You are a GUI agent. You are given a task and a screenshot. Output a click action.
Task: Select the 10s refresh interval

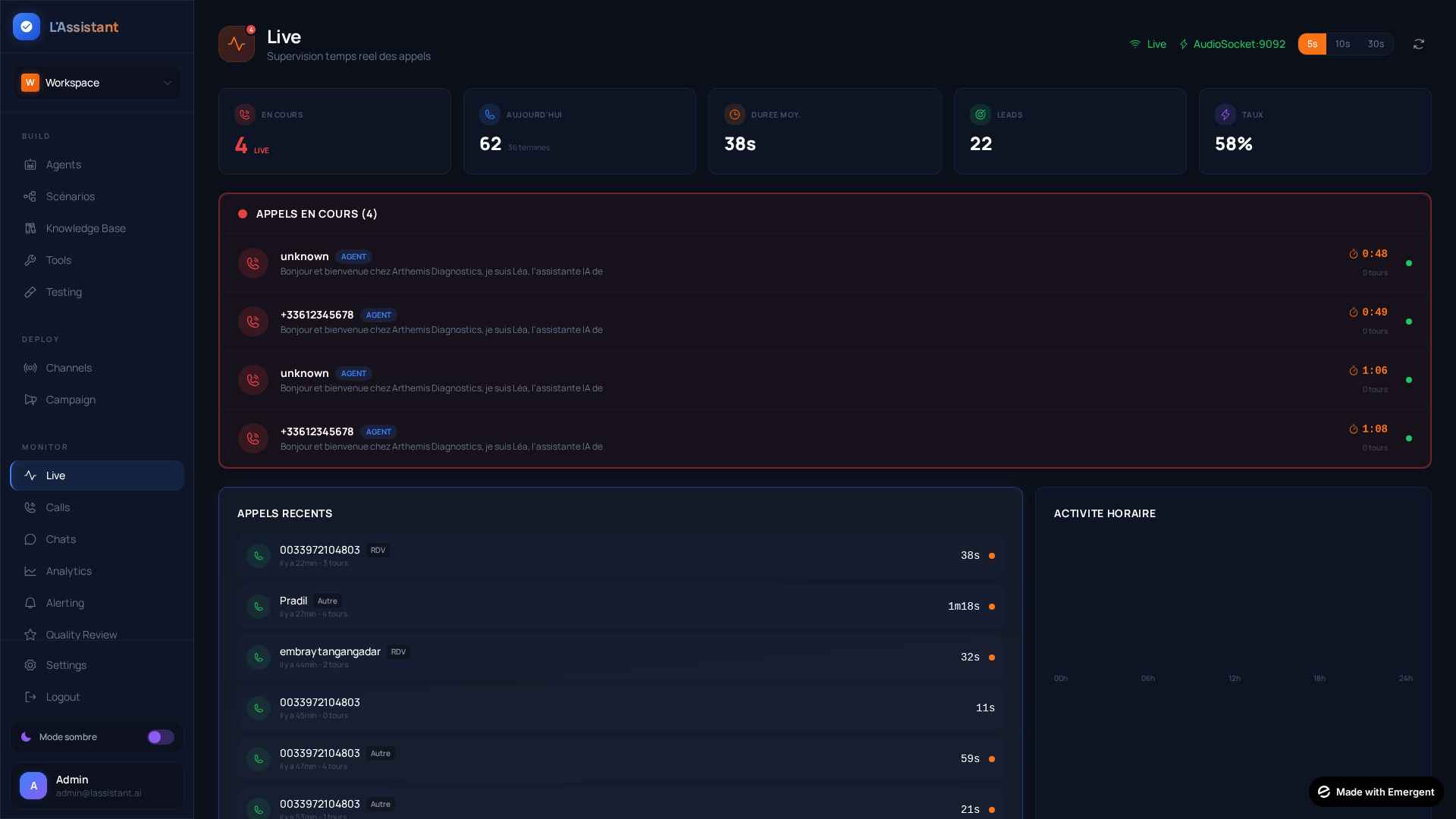1342,44
